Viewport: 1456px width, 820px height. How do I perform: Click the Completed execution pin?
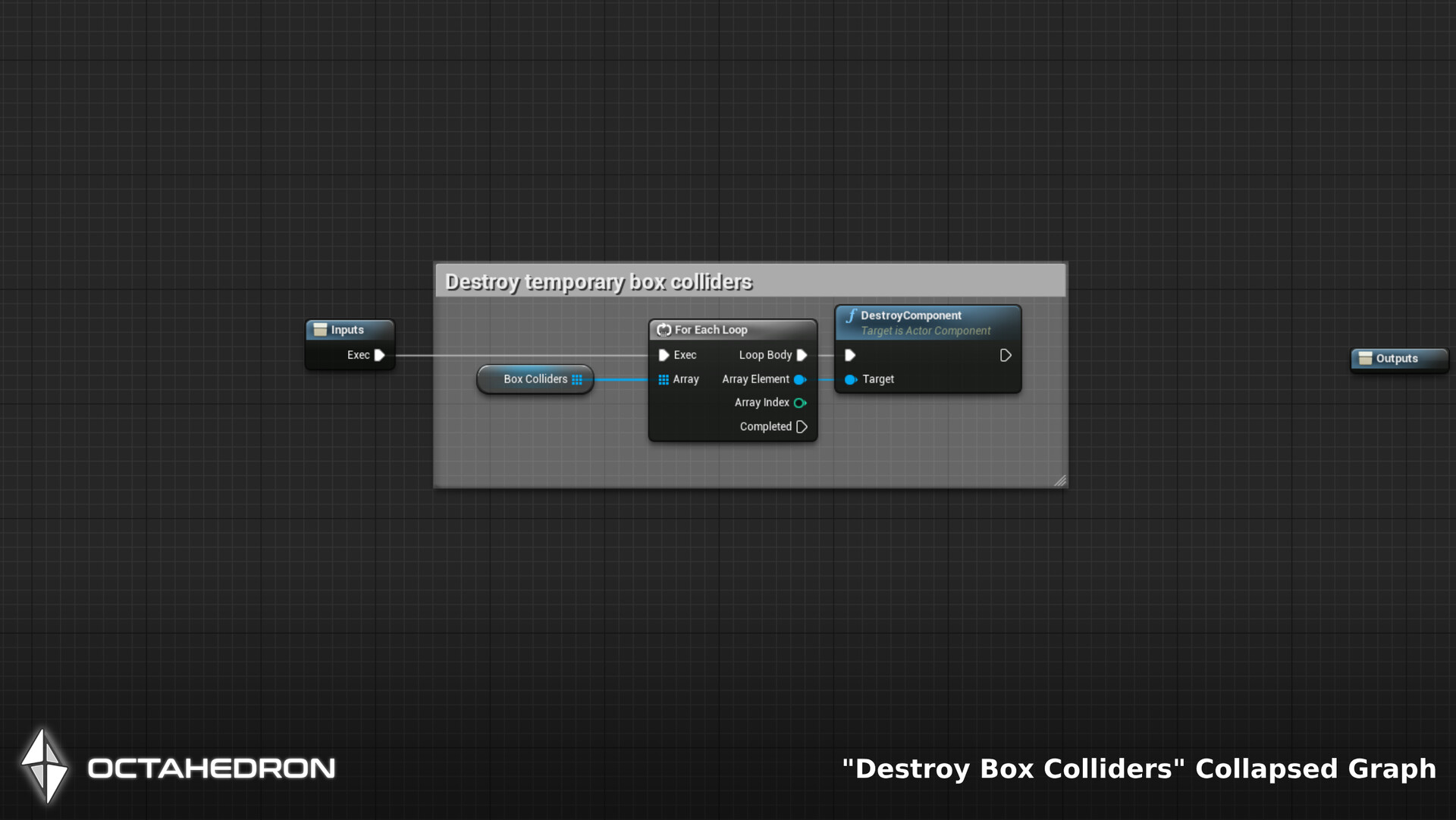[x=802, y=426]
